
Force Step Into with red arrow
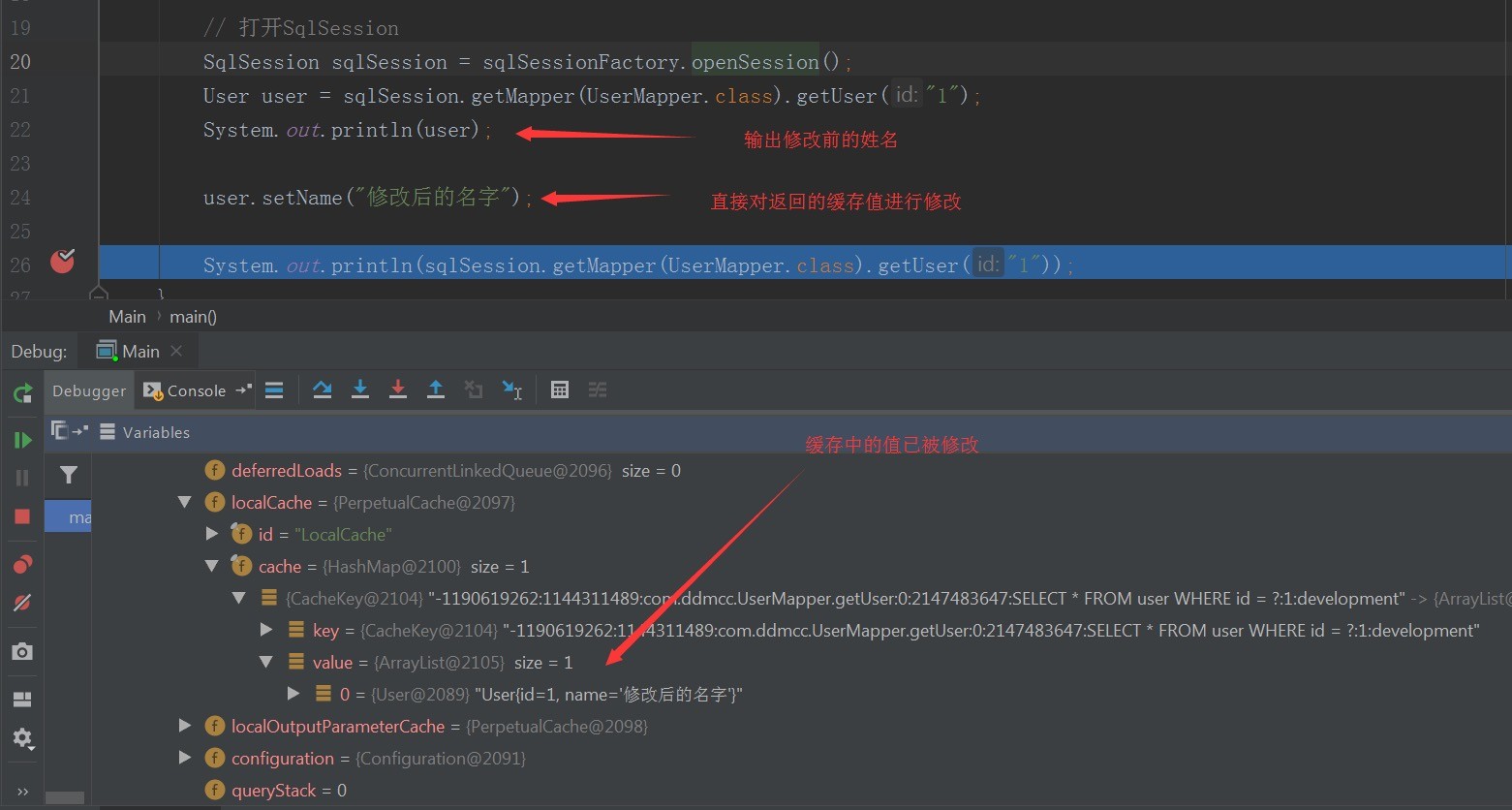click(x=398, y=389)
